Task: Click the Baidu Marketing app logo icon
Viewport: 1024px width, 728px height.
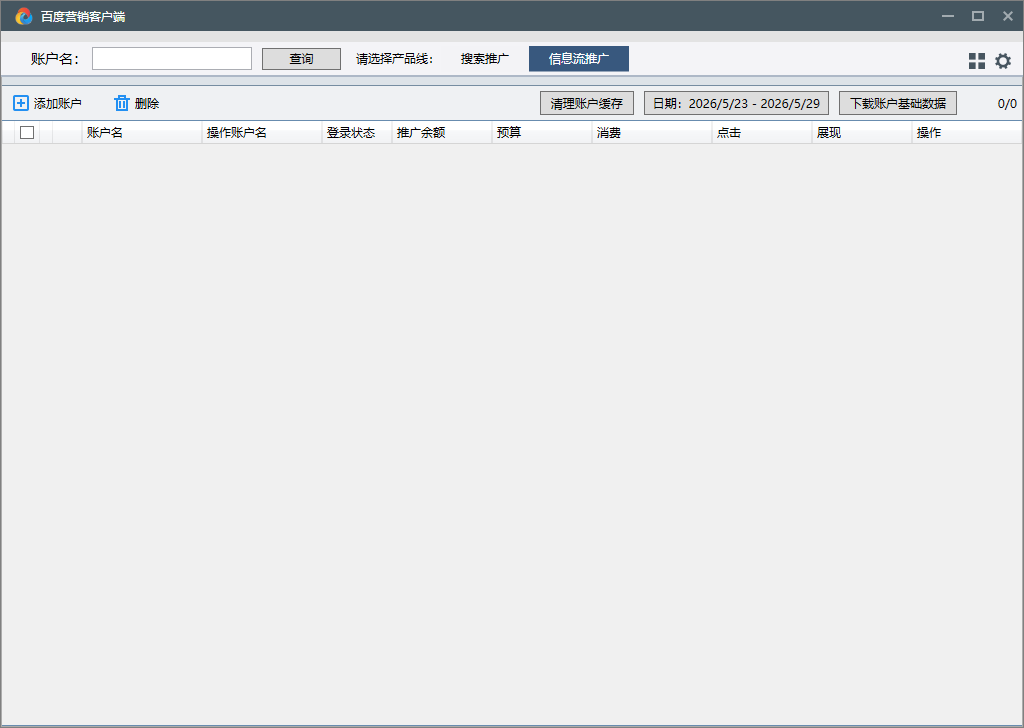Action: point(24,16)
